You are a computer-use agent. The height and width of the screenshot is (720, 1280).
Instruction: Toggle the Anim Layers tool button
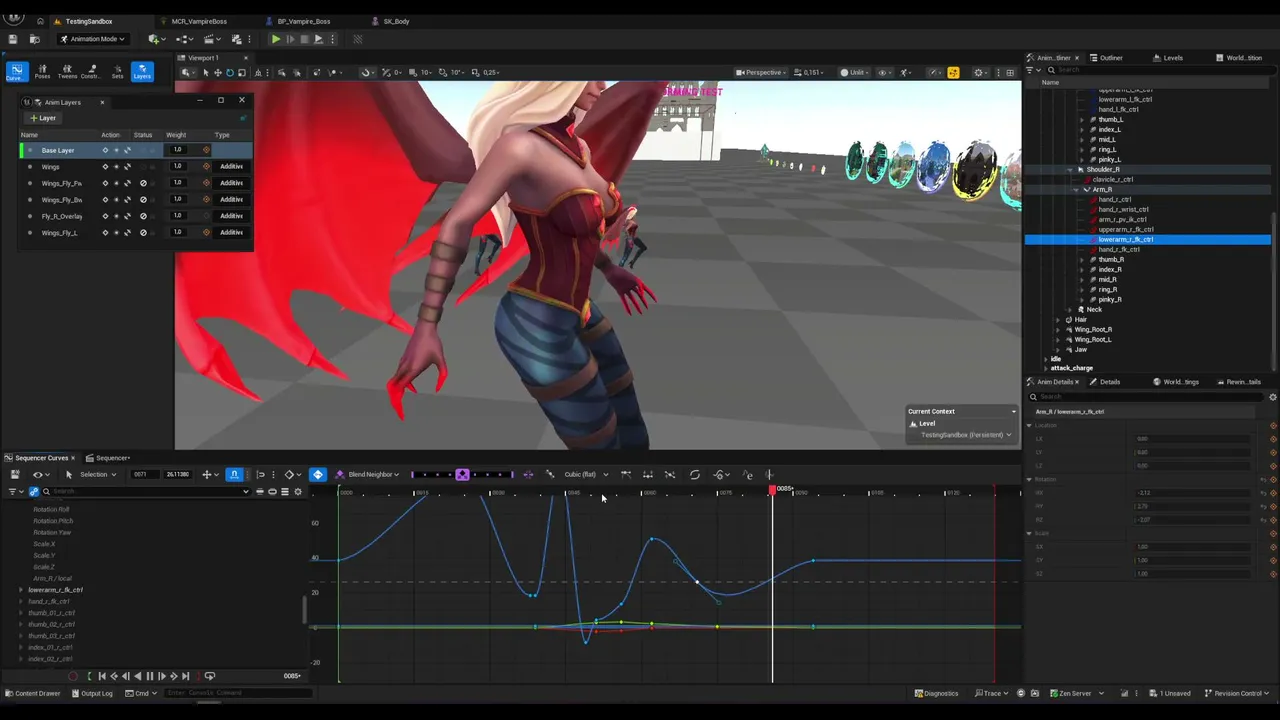pos(142,72)
